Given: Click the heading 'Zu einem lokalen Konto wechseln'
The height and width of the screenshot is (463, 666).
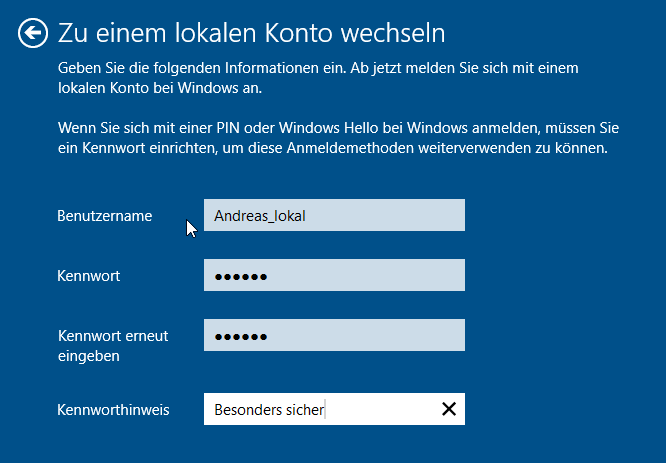Looking at the screenshot, I should [x=251, y=33].
